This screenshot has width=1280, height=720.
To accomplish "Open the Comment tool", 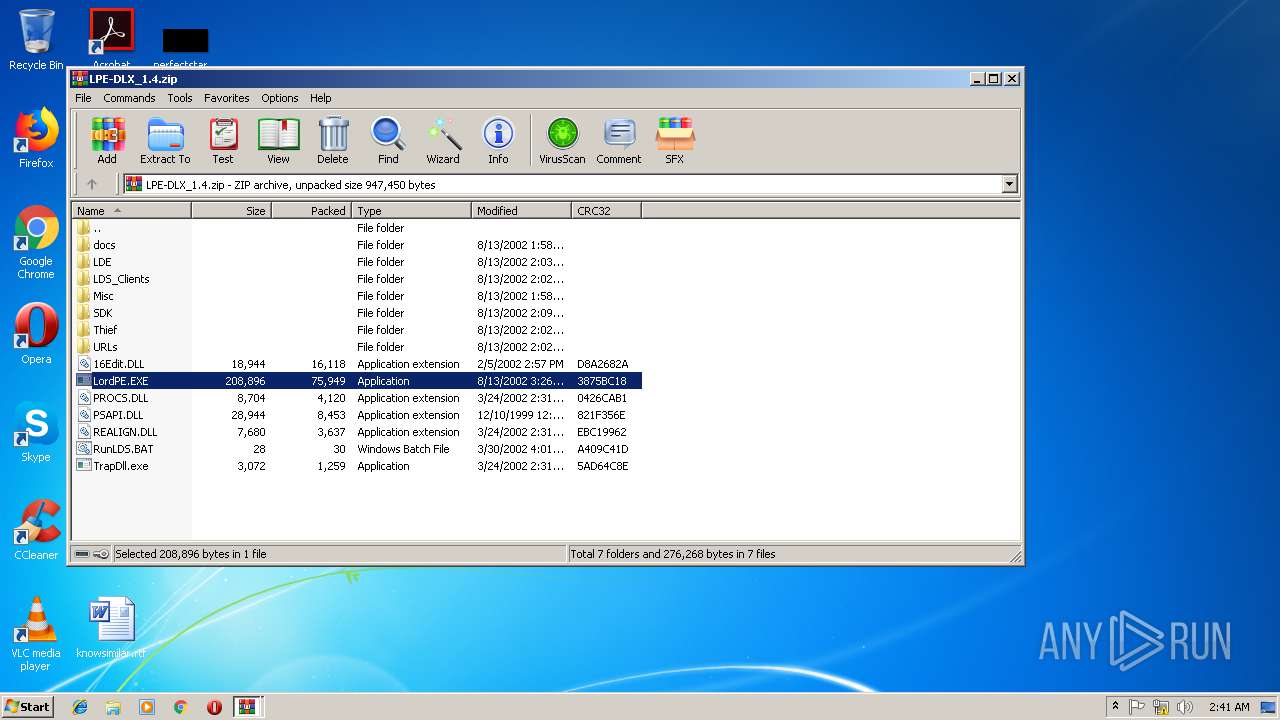I will [619, 140].
